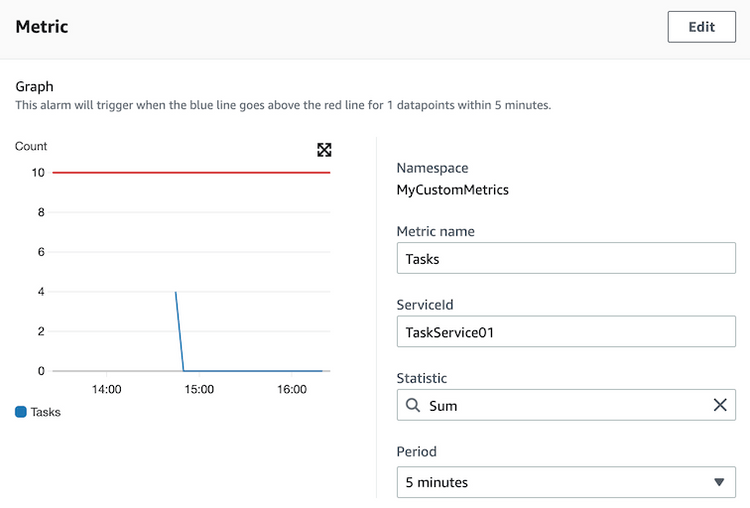Screen dimensions: 750x508
Task: Select the 14:00 time axis label
Action: click(106, 389)
